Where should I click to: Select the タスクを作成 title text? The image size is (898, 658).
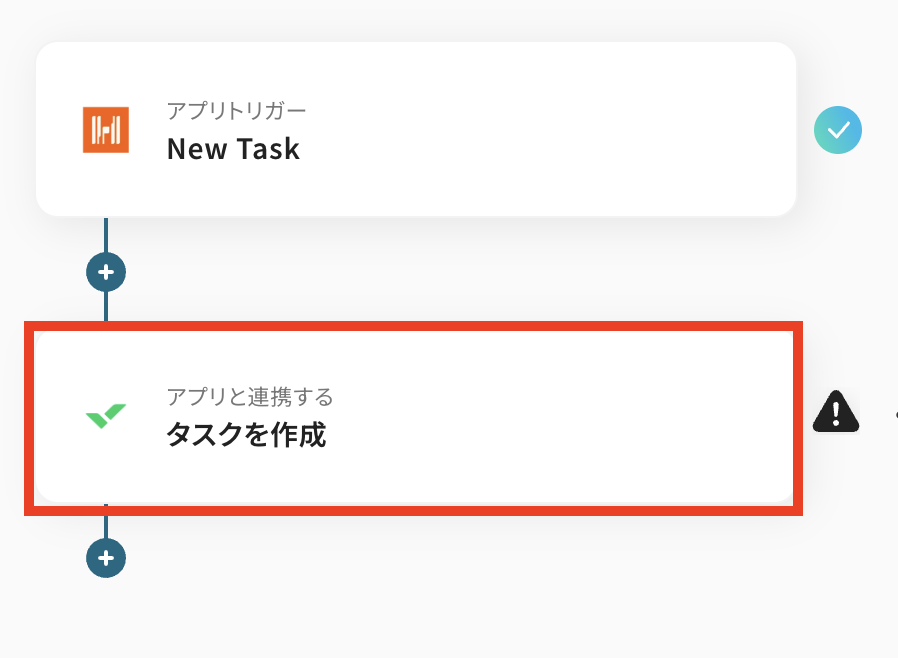coord(246,436)
